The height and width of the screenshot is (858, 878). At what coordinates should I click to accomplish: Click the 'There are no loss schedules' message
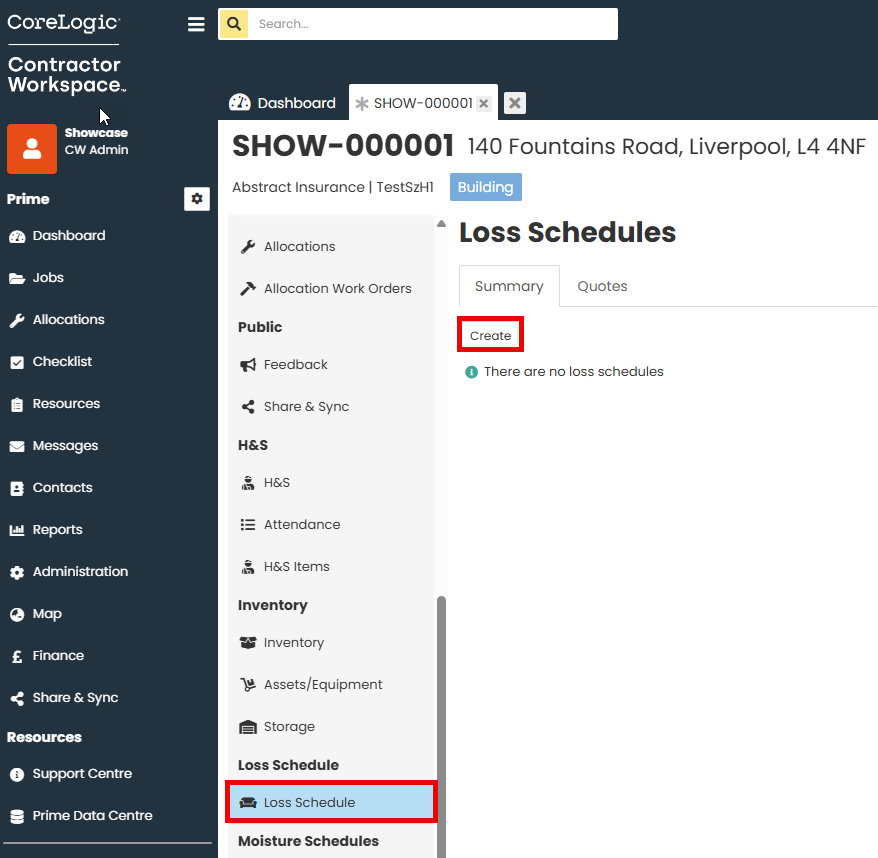[x=573, y=372]
